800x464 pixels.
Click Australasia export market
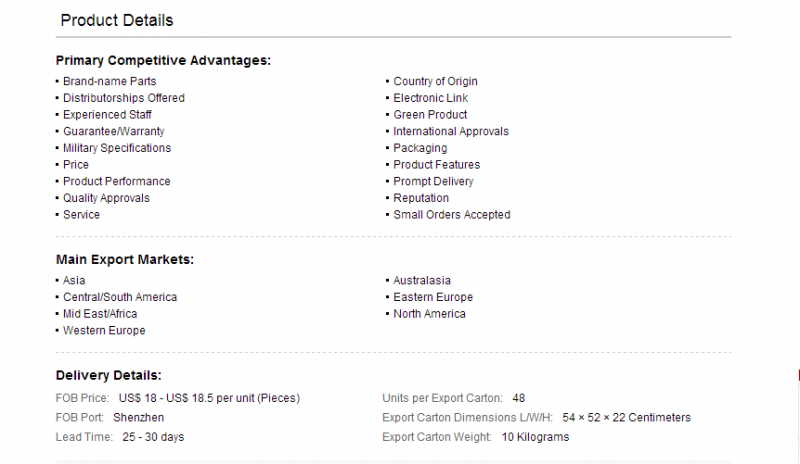(422, 280)
